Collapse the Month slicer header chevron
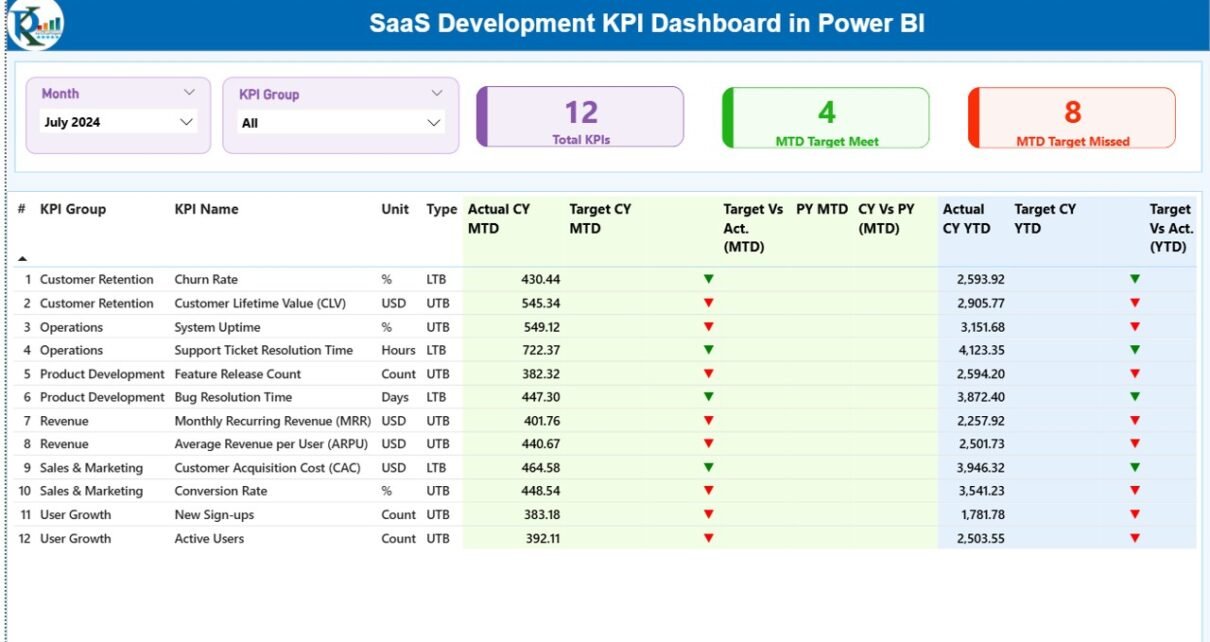Image resolution: width=1210 pixels, height=642 pixels. 189,93
